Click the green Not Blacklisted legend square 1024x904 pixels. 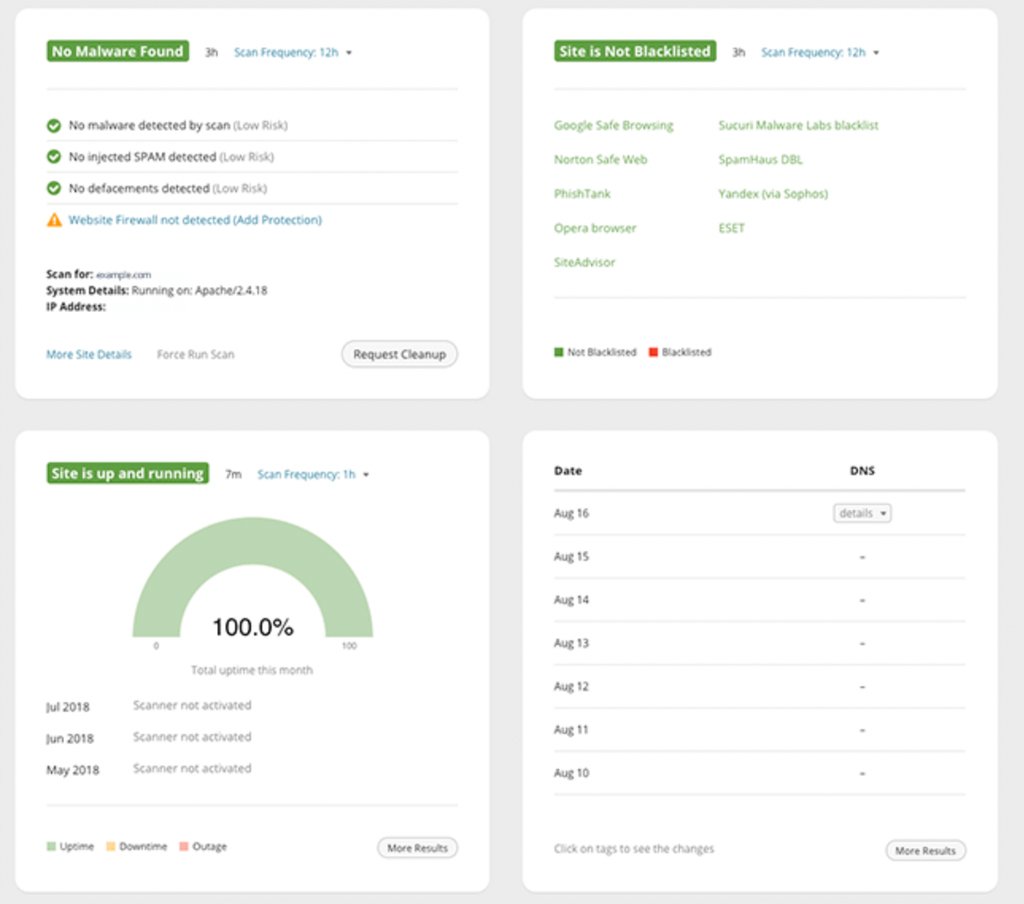pos(557,352)
